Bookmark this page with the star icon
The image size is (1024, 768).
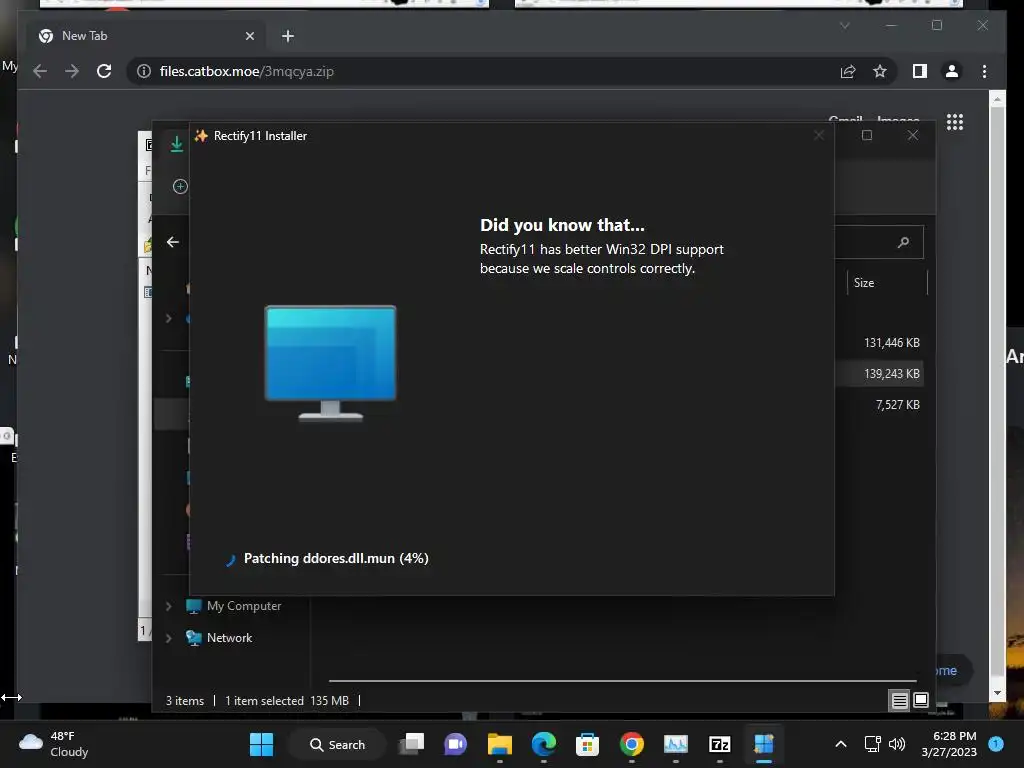tap(880, 71)
